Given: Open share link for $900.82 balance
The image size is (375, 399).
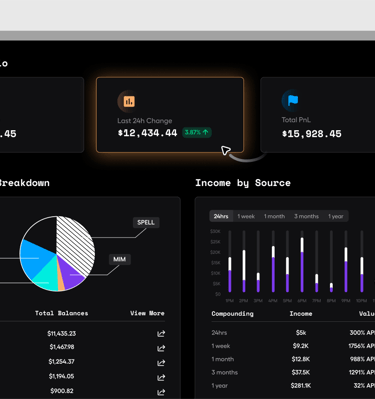Looking at the screenshot, I should (x=161, y=392).
